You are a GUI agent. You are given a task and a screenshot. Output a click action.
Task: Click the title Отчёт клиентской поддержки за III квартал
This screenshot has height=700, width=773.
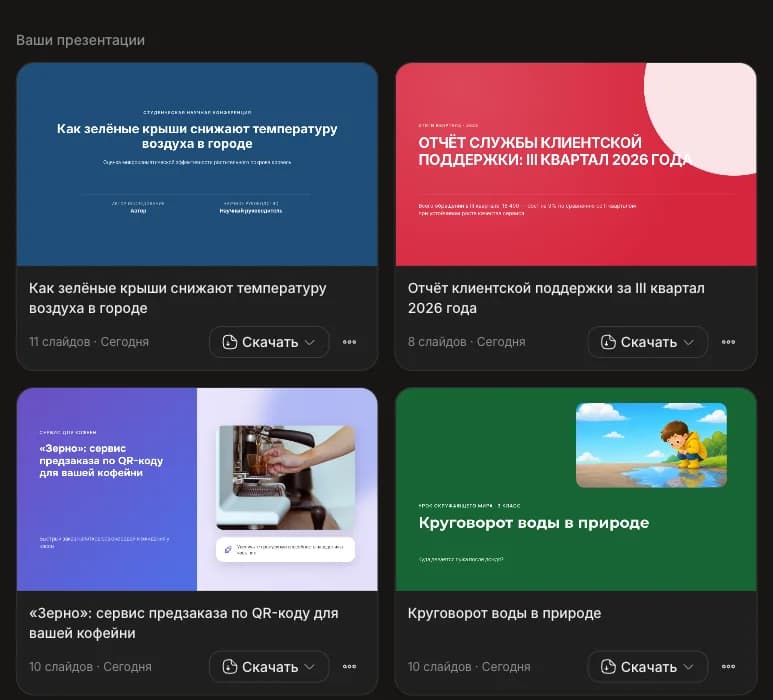tap(556, 298)
